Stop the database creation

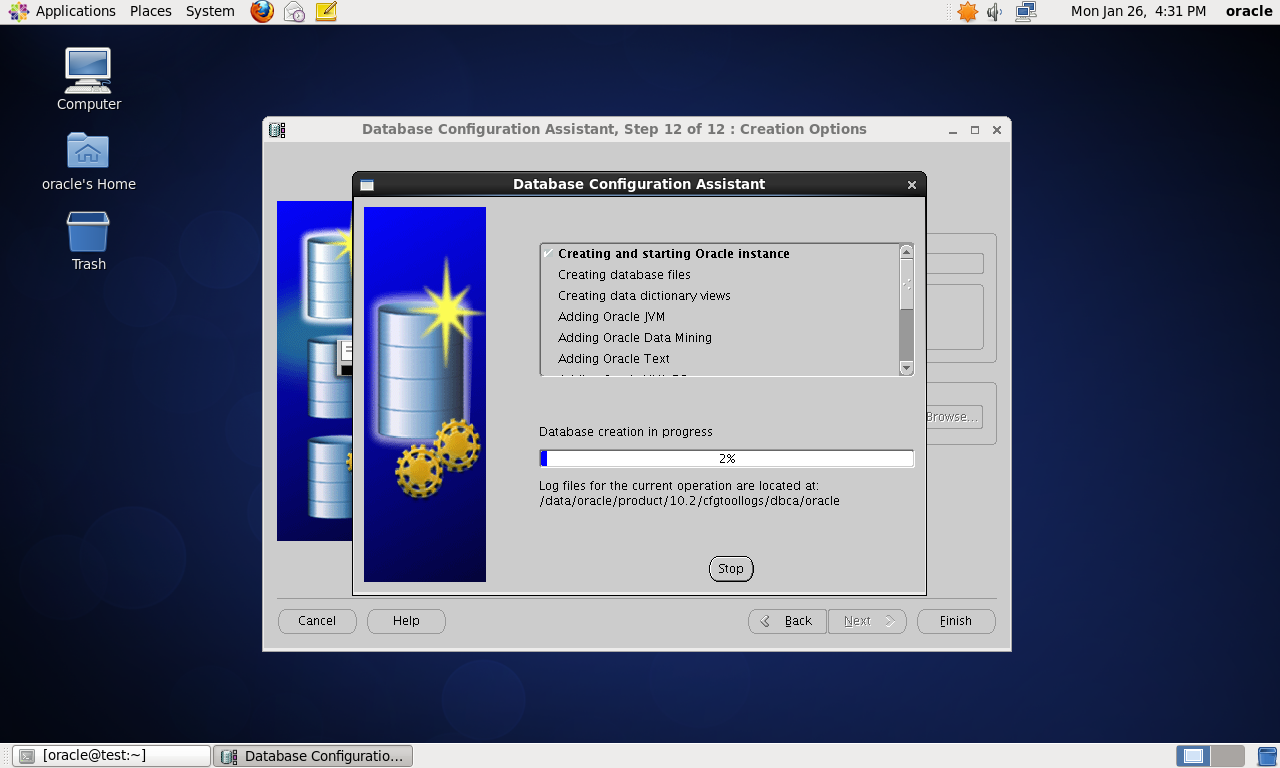[731, 568]
